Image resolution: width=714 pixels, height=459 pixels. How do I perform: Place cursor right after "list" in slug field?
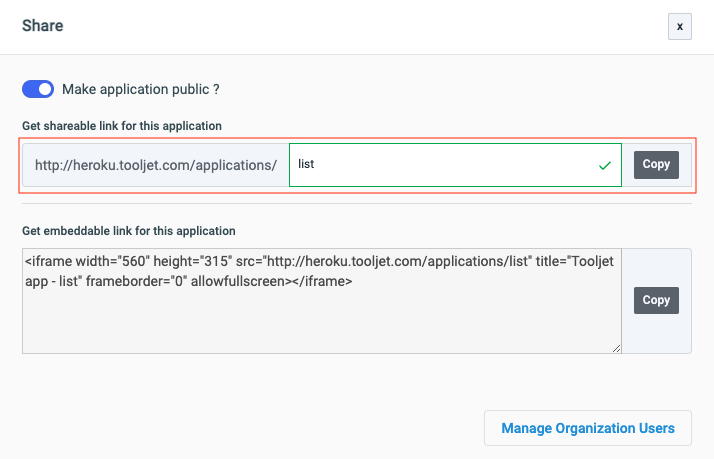(317, 165)
